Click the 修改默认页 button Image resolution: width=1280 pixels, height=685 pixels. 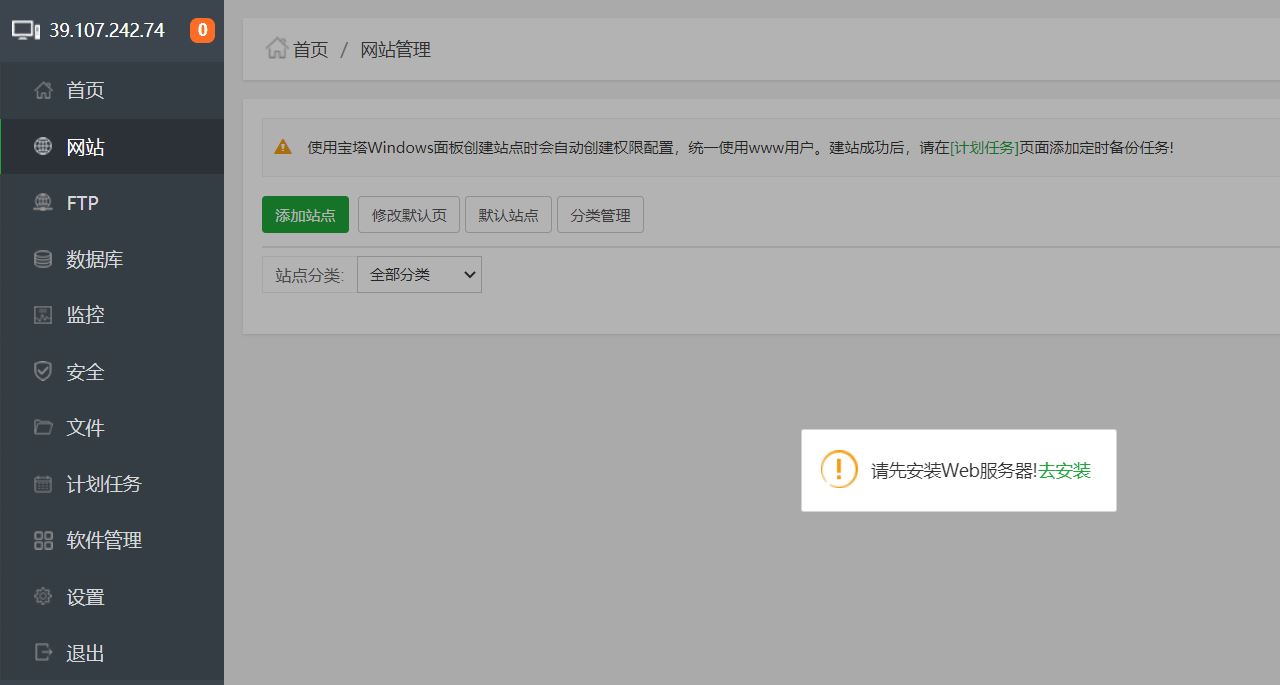tap(409, 215)
